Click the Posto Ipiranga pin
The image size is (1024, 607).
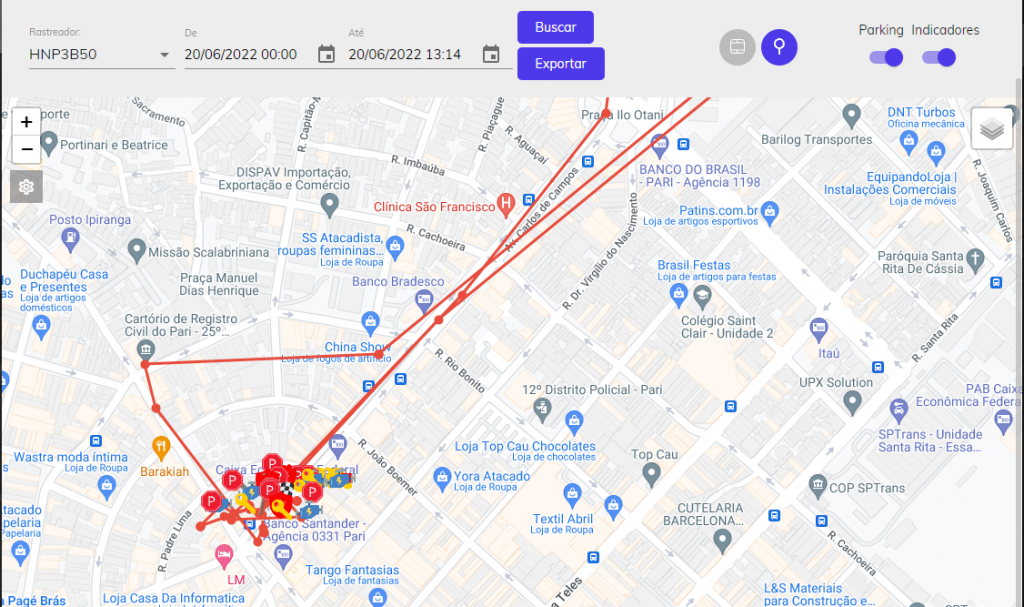tap(70, 240)
